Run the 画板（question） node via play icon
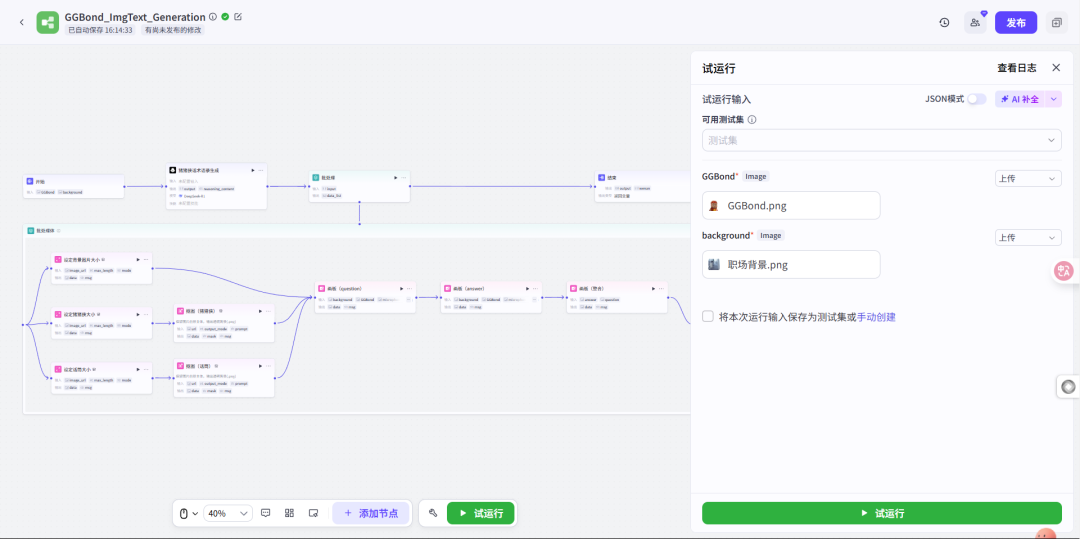Screen dimensions: 1080x539 (402, 288)
